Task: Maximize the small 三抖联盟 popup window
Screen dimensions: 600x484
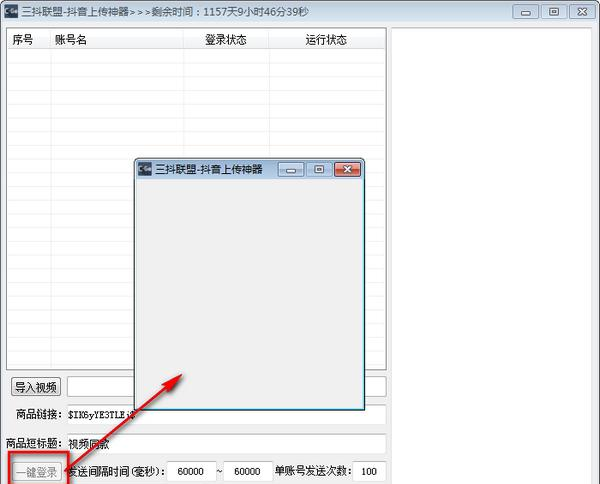Action: (319, 169)
